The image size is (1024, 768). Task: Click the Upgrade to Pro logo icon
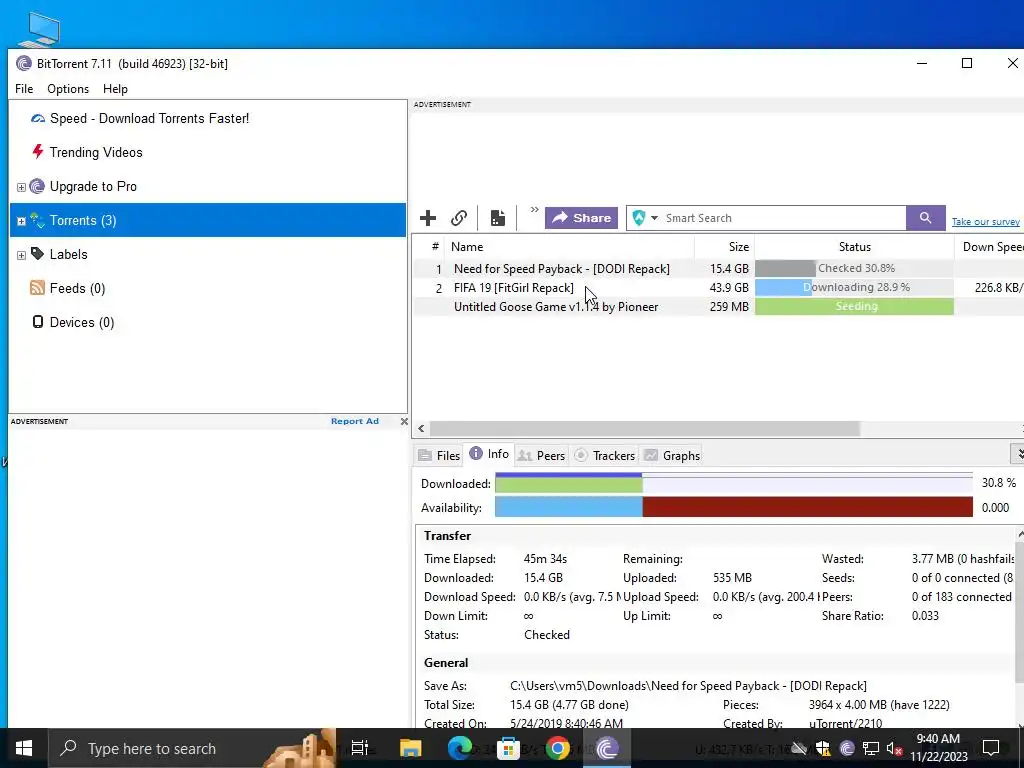tap(38, 186)
